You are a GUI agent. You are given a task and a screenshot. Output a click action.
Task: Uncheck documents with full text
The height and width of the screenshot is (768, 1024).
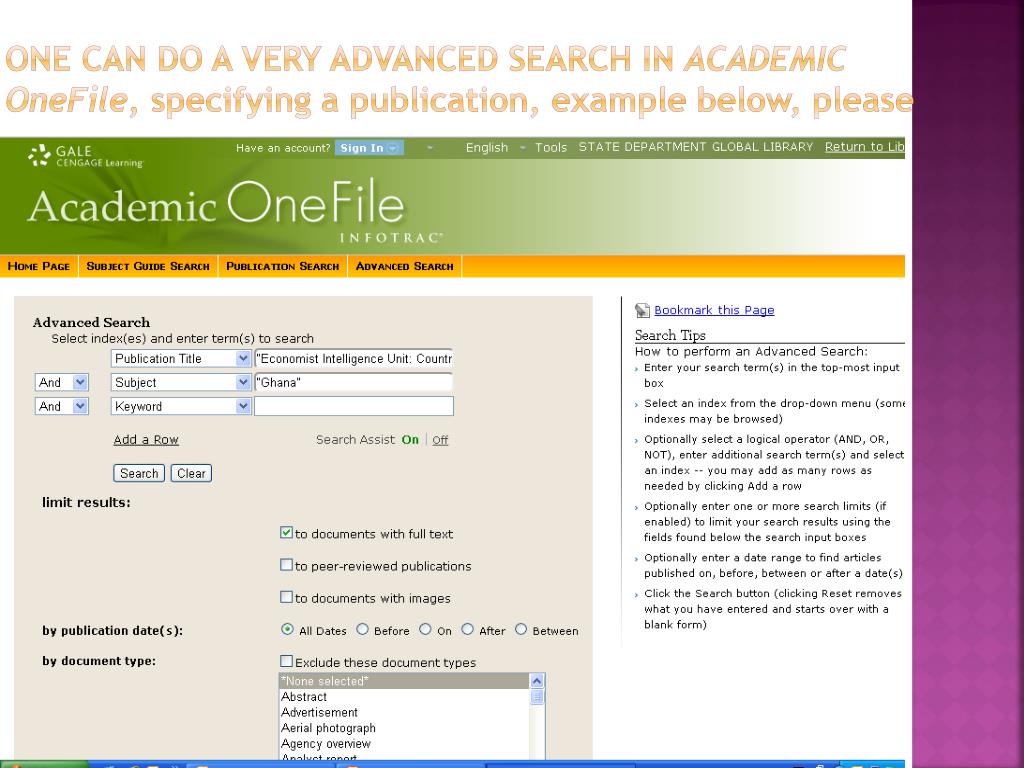pyautogui.click(x=286, y=532)
